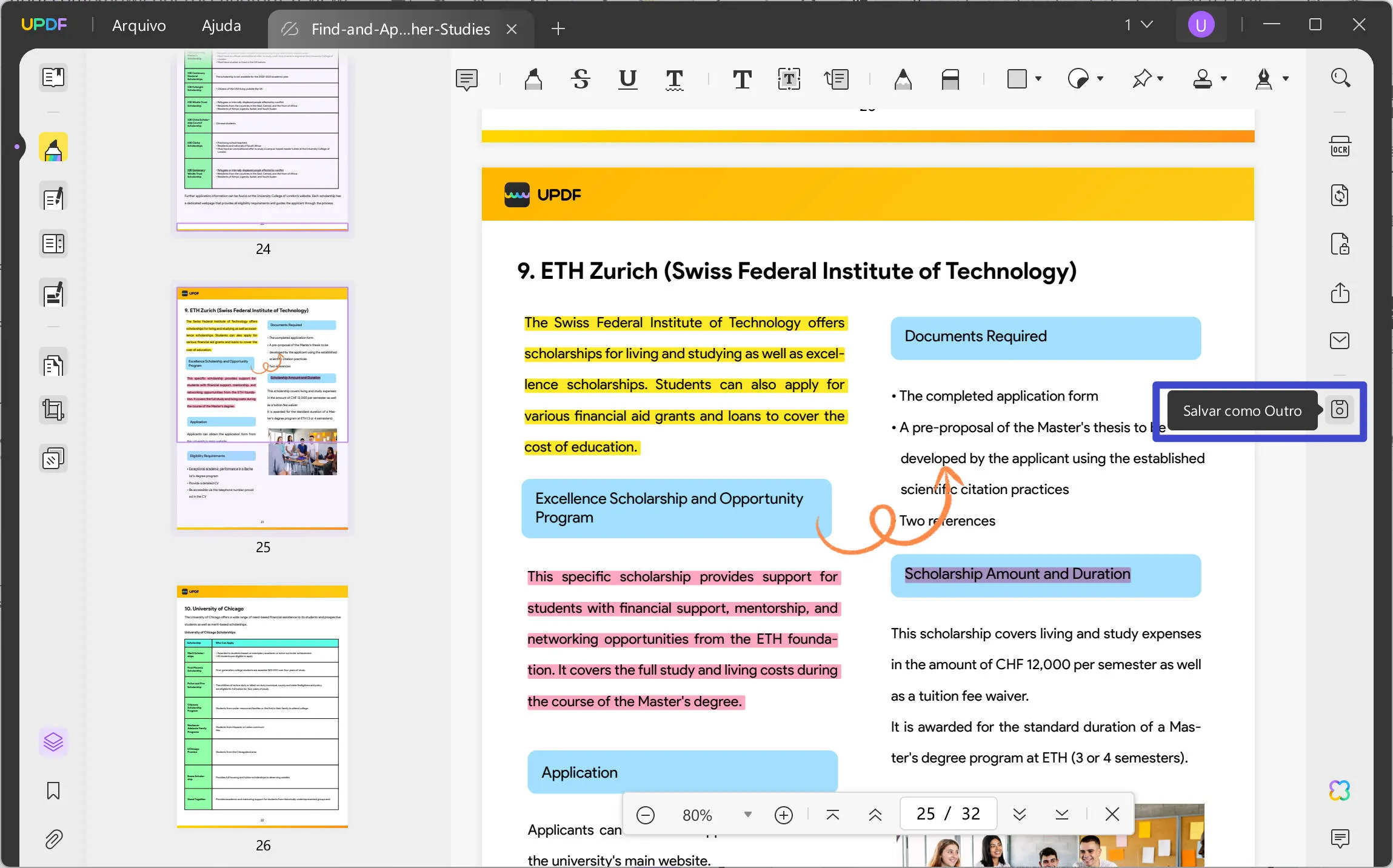1393x868 pixels.
Task: Select the Text Callout tool
Action: pos(836,79)
